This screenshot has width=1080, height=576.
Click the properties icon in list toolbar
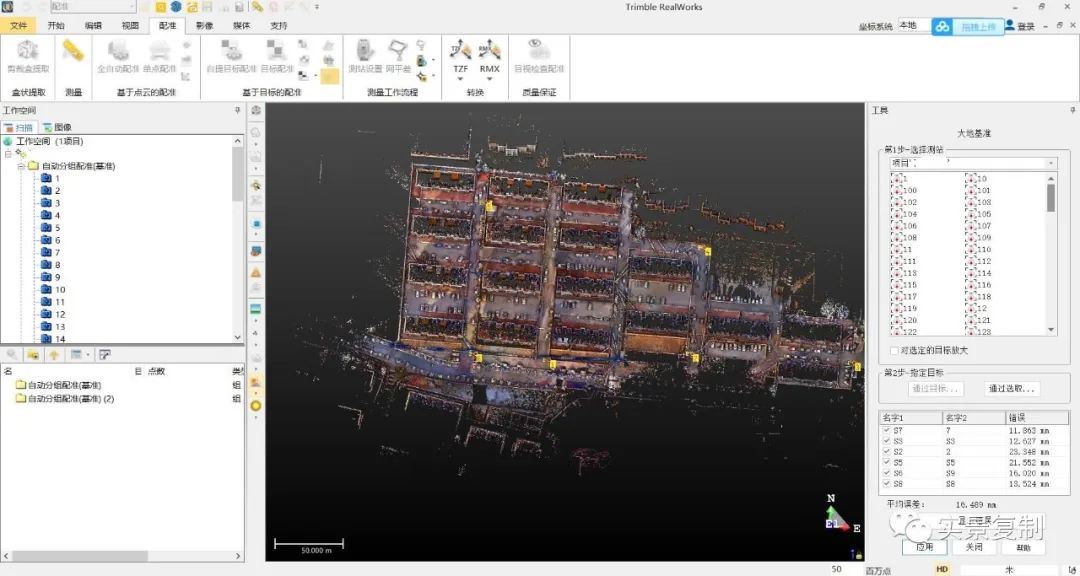click(105, 354)
